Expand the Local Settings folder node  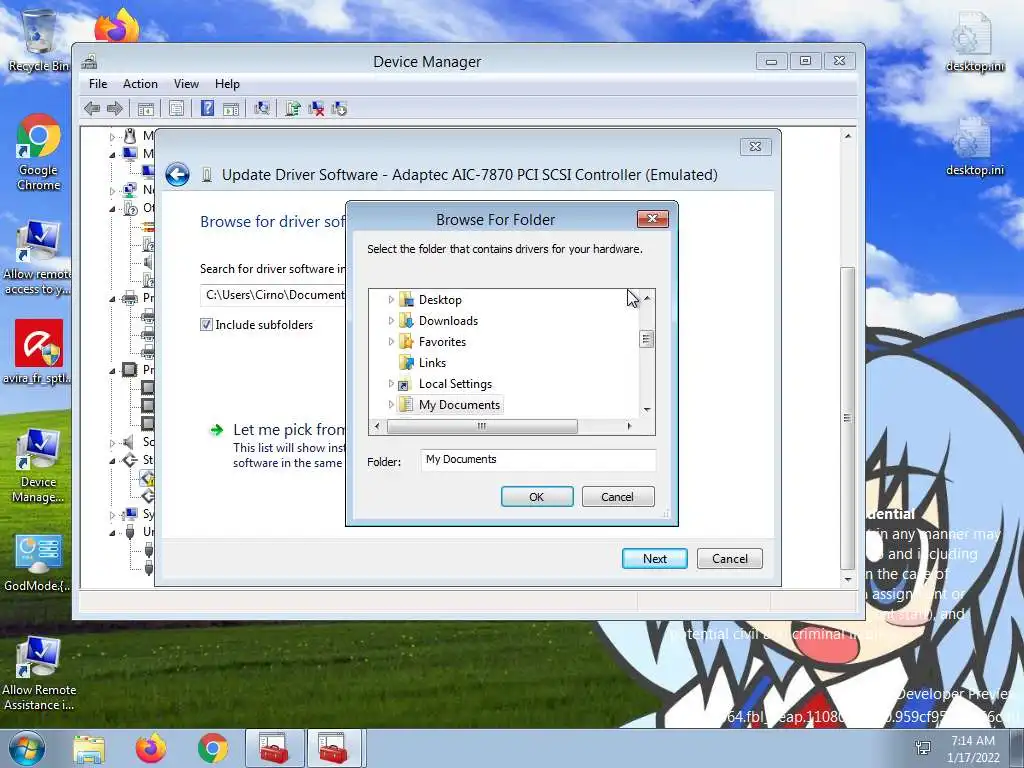[391, 383]
